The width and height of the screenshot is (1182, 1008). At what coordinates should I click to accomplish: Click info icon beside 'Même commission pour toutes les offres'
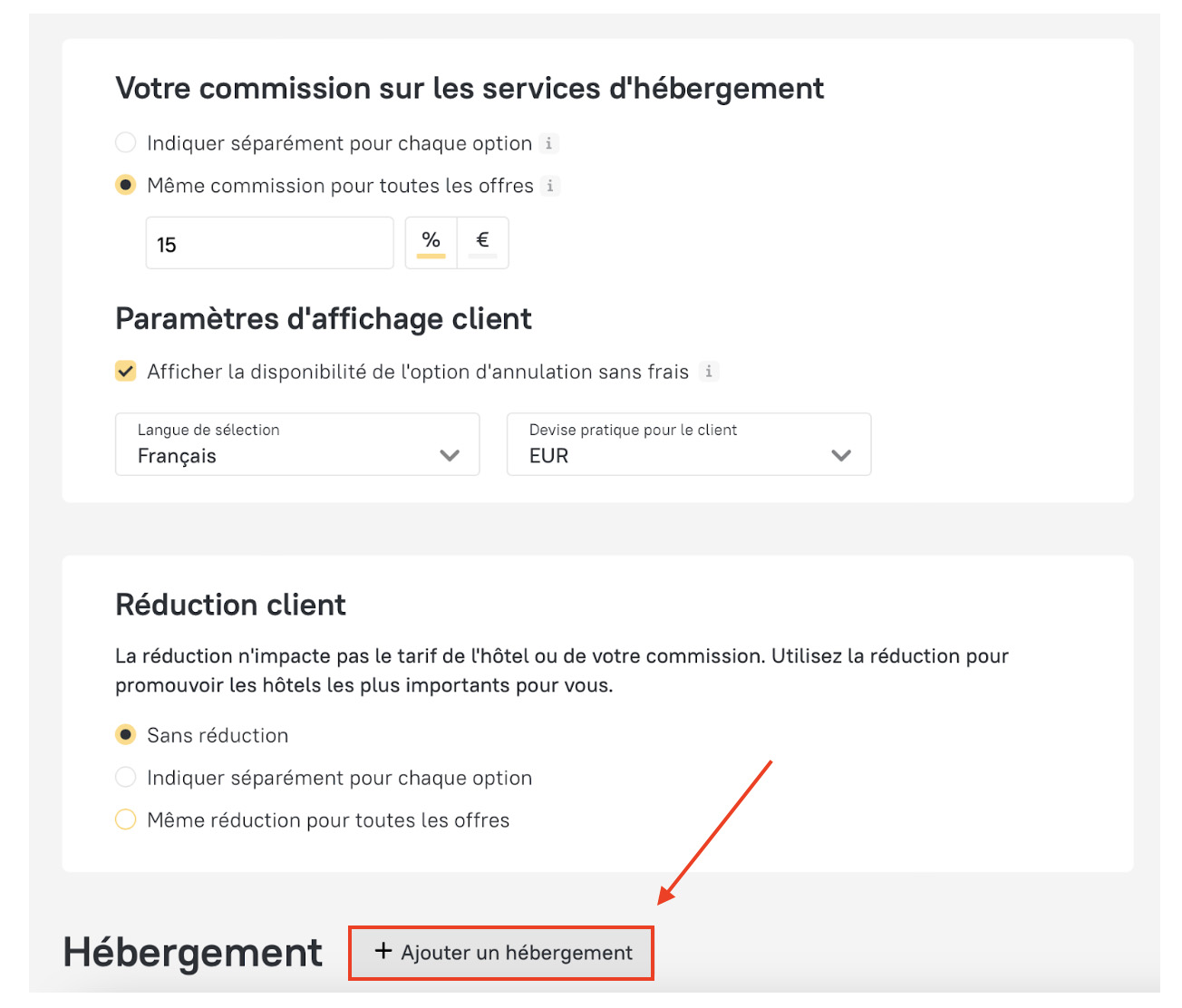click(550, 186)
